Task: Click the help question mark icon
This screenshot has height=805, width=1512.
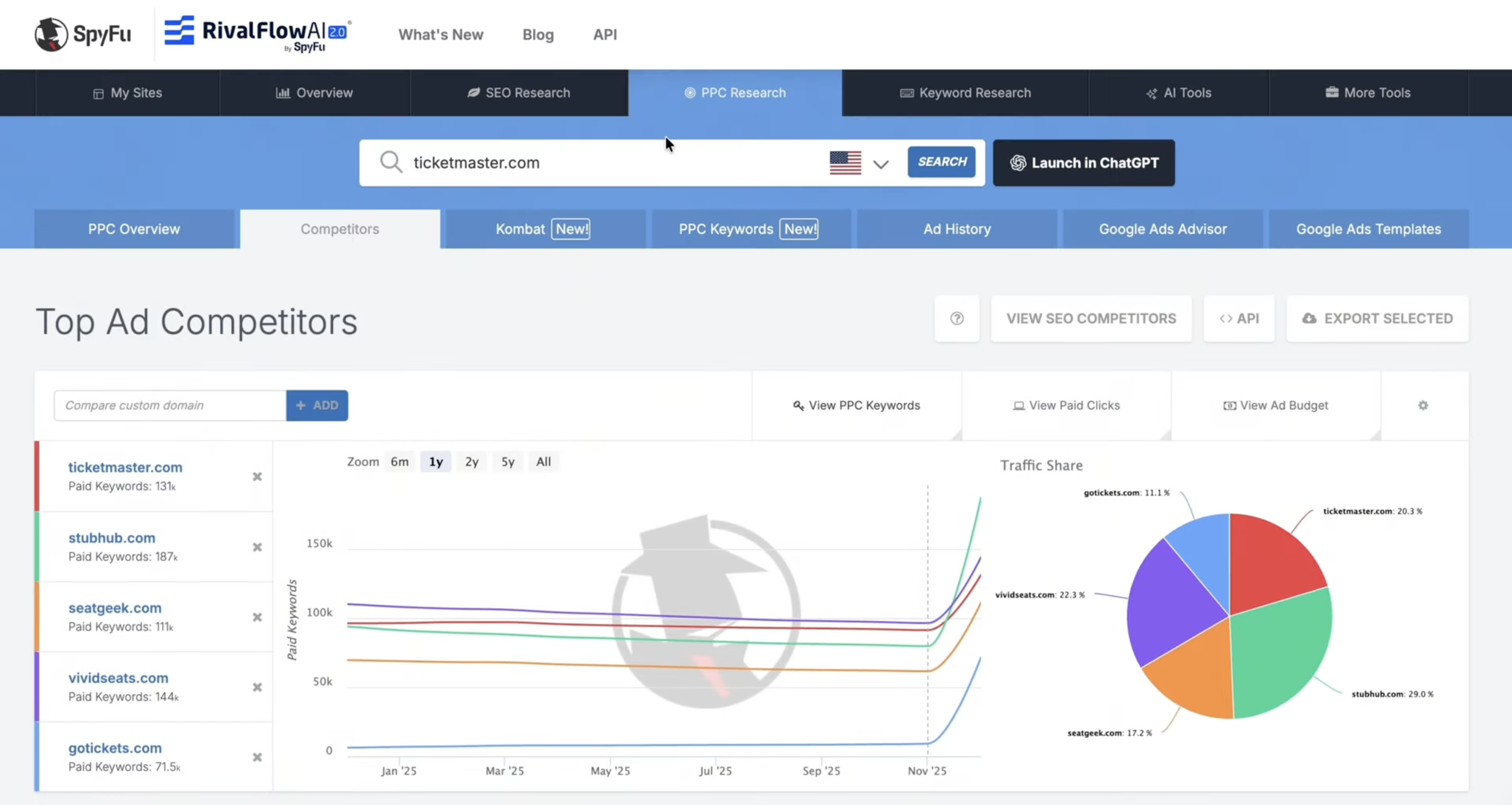Action: pos(957,318)
